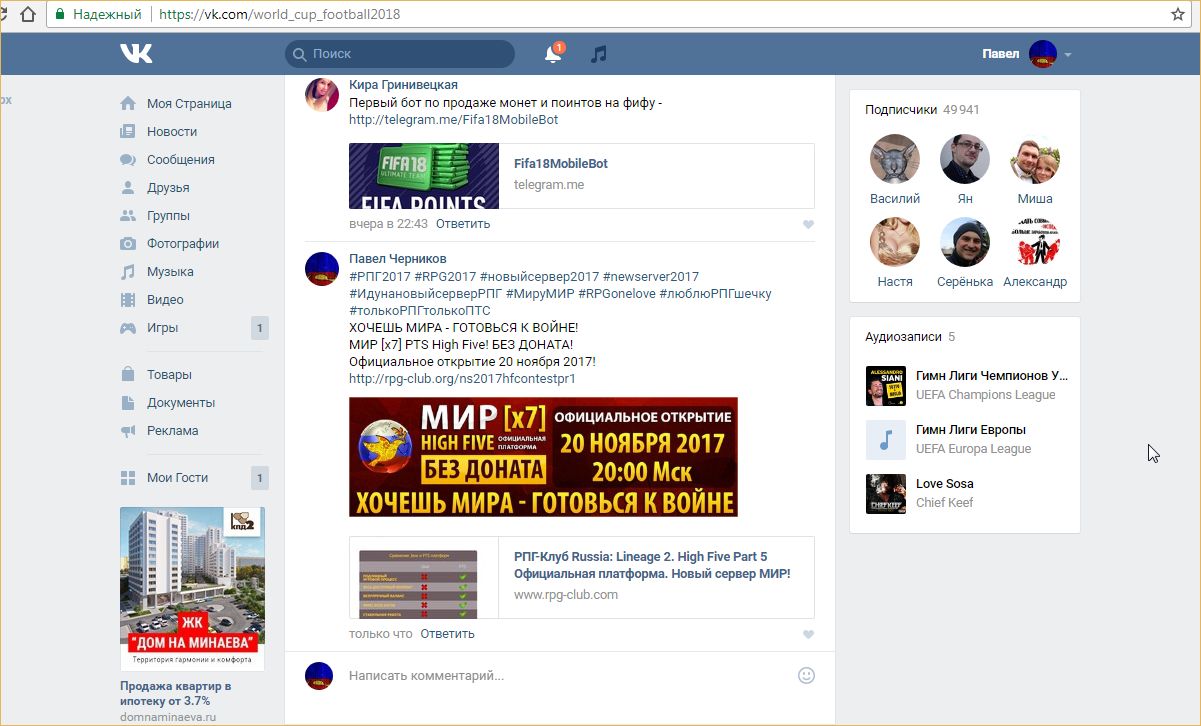
Task: Open the emoji smiley picker
Action: pos(806,676)
